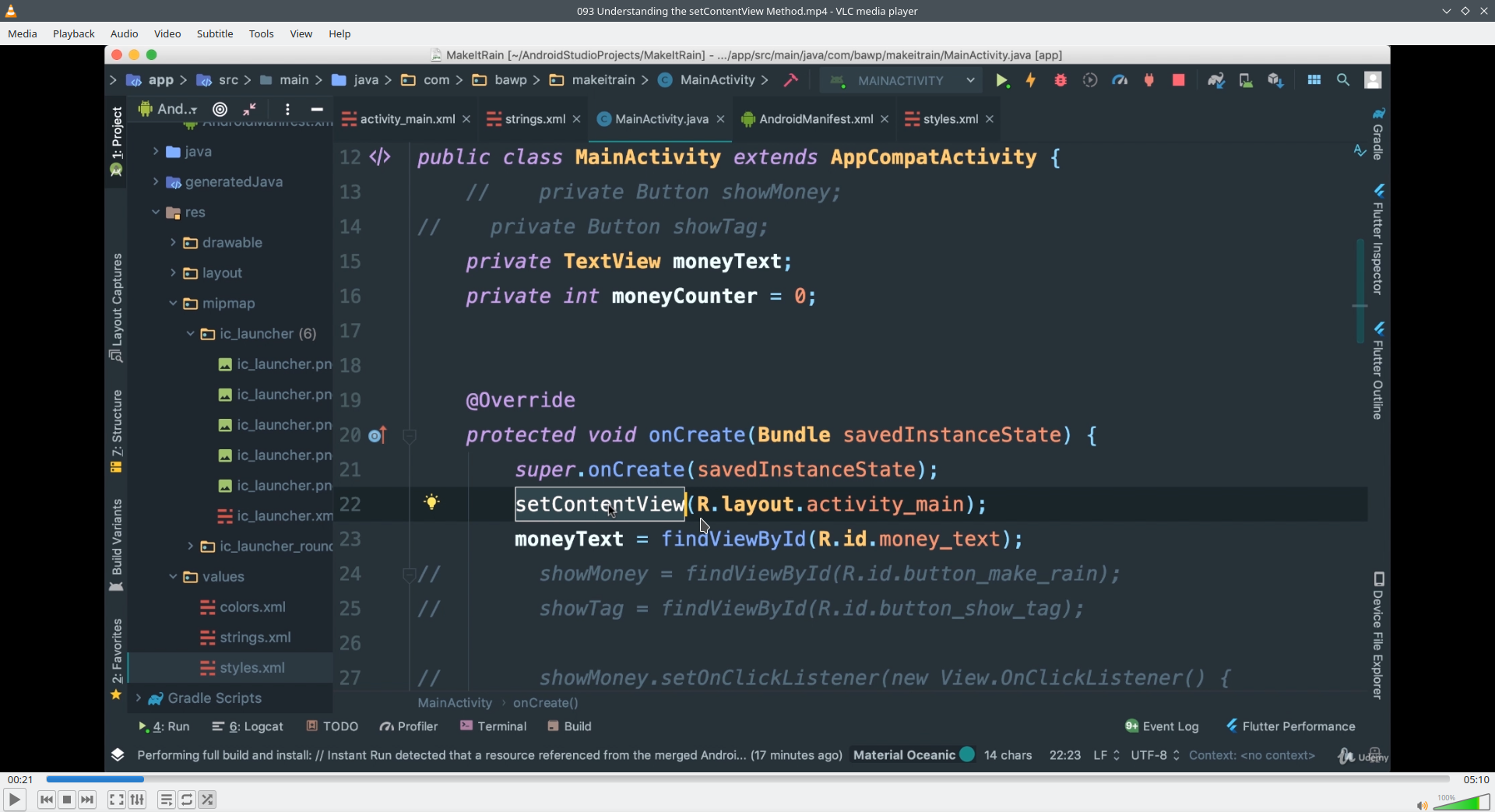
Task: Collapse all in the Project panel
Action: [x=249, y=109]
